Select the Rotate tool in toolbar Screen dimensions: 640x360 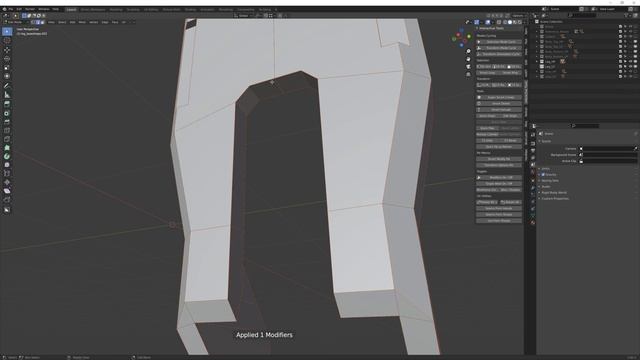click(x=7, y=58)
